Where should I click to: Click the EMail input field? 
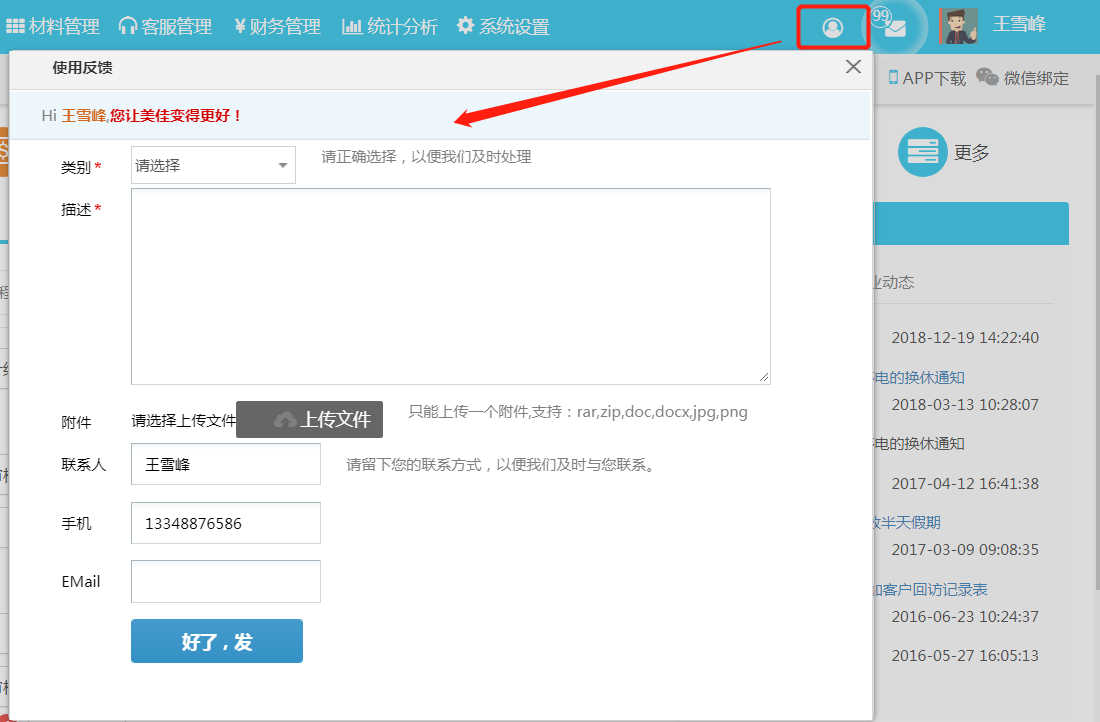coord(225,581)
